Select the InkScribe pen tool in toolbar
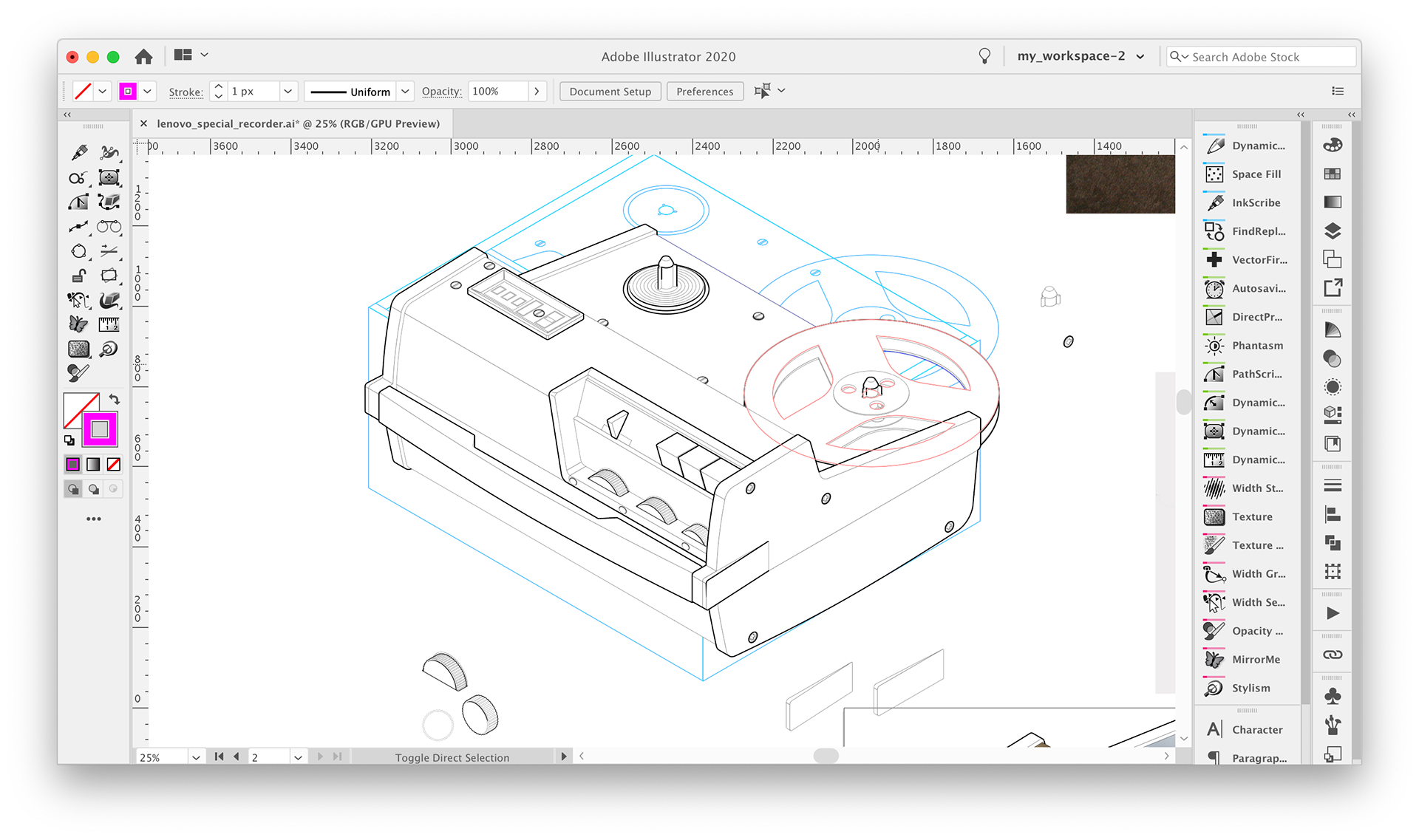 [x=79, y=153]
